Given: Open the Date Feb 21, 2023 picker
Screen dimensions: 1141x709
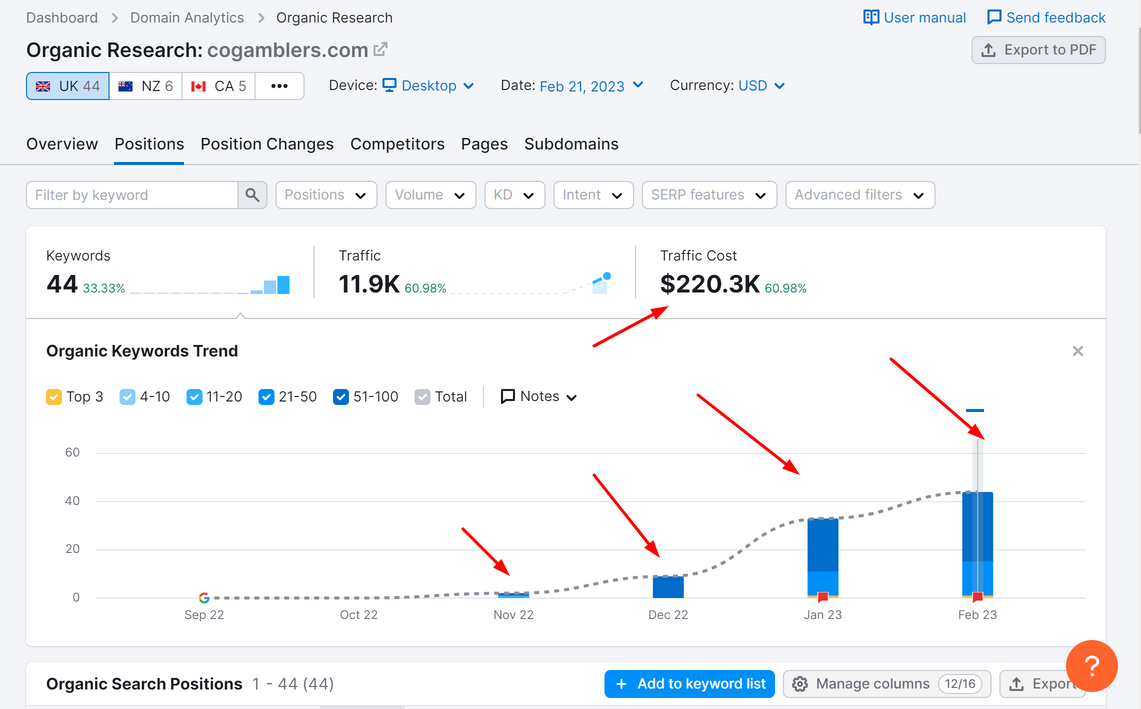Looking at the screenshot, I should coord(592,86).
